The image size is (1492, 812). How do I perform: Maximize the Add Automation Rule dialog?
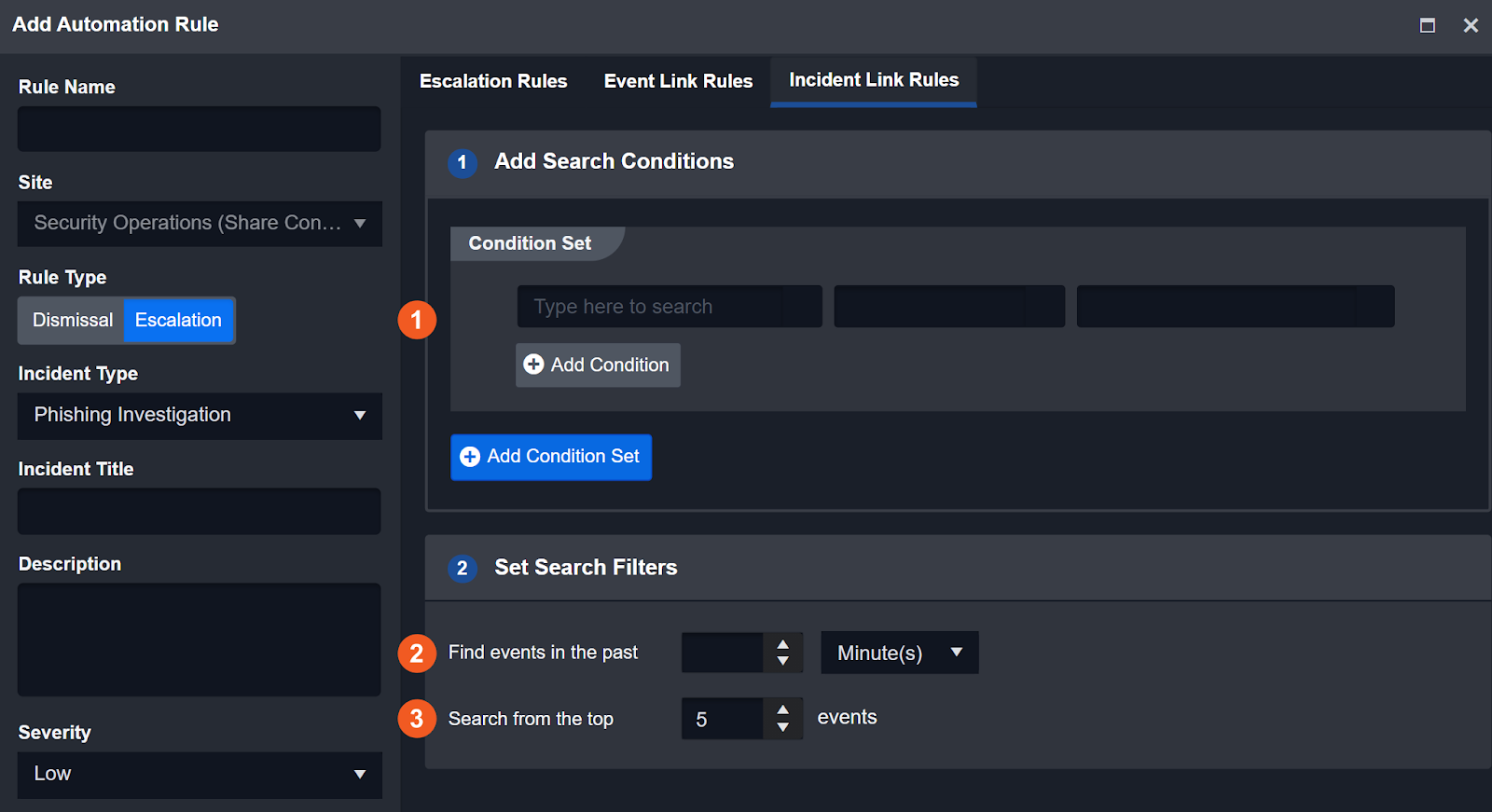[x=1427, y=25]
